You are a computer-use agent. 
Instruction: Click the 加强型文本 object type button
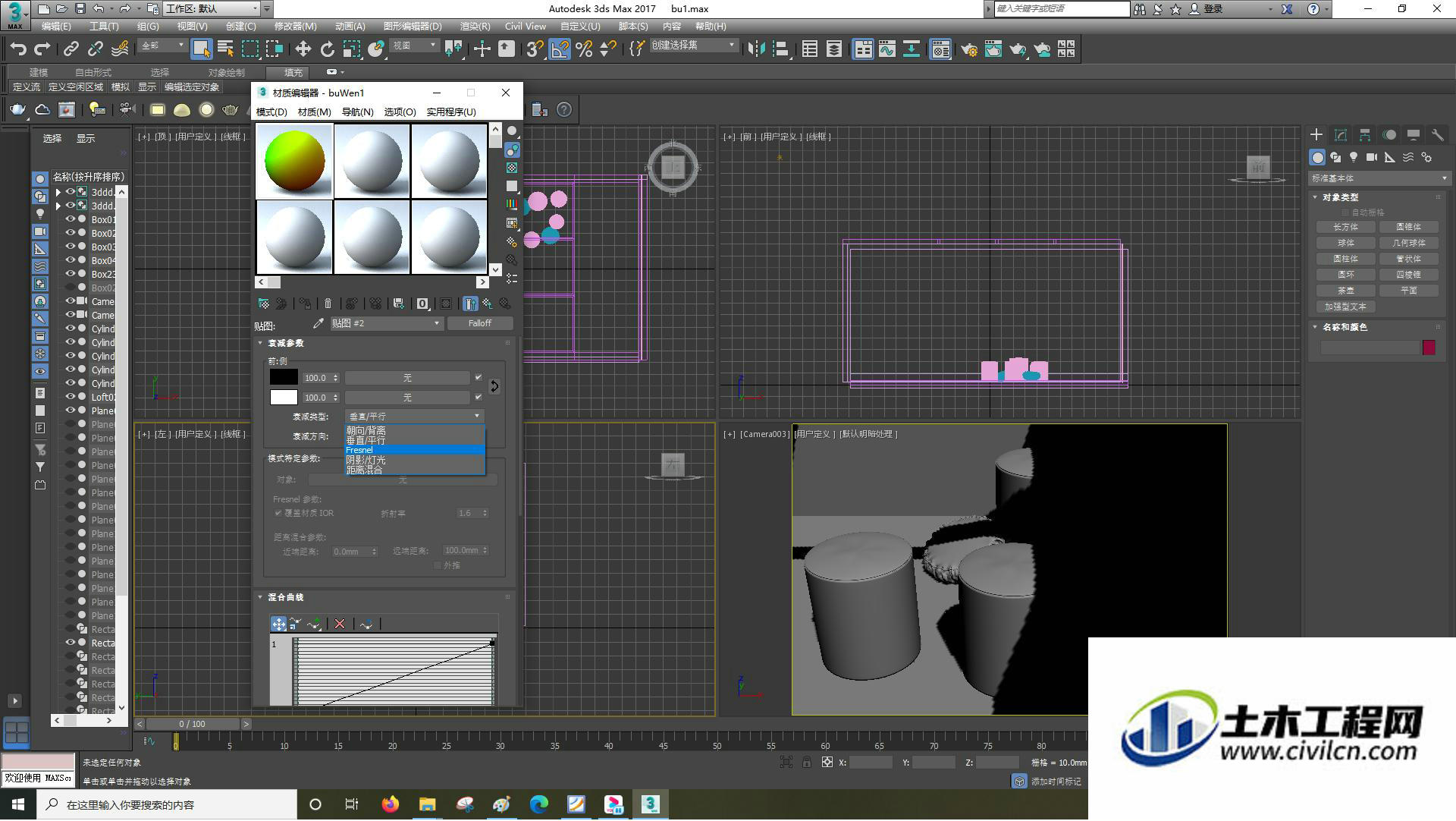pyautogui.click(x=1346, y=307)
